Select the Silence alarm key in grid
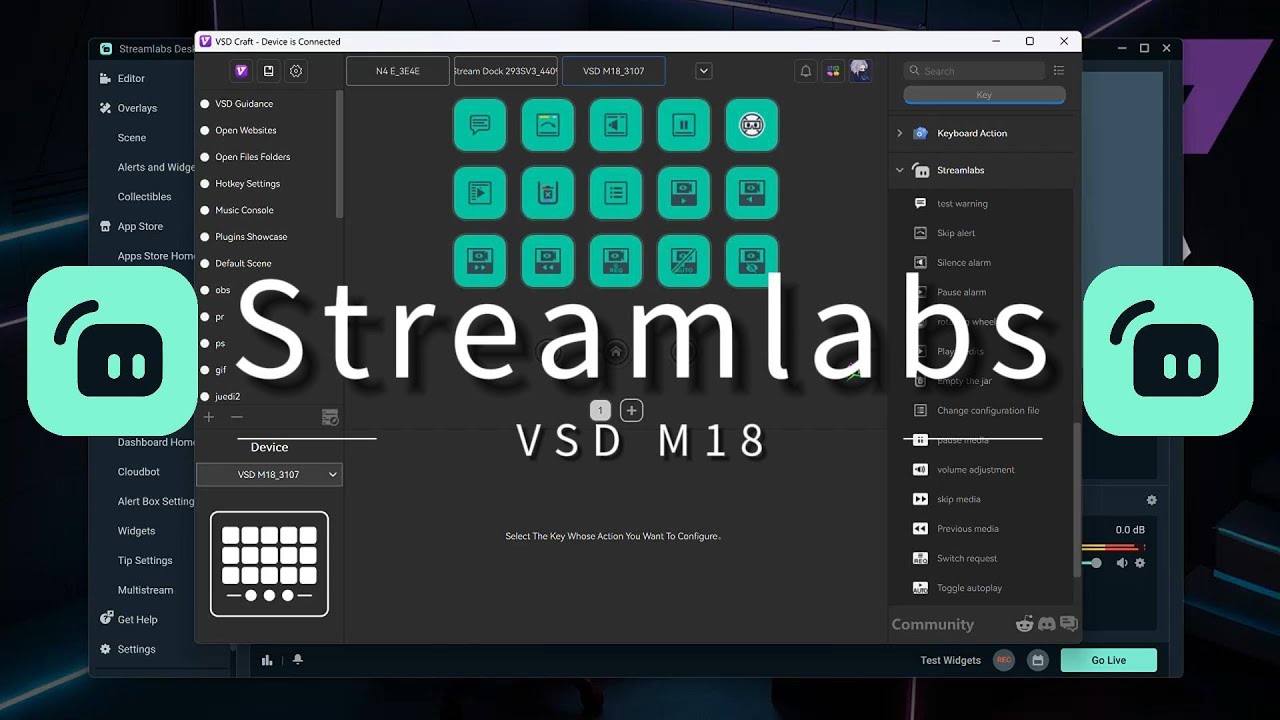The width and height of the screenshot is (1280, 720). (x=616, y=125)
